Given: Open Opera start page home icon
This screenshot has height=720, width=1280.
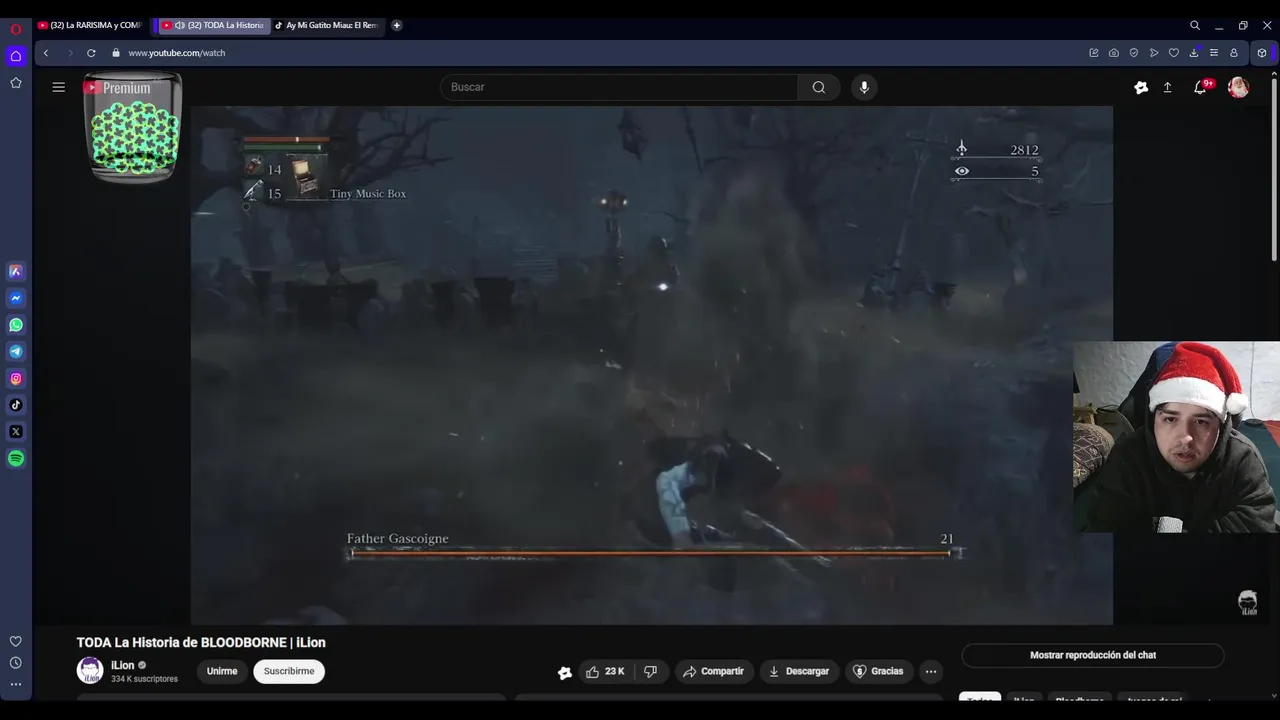Looking at the screenshot, I should 16,56.
